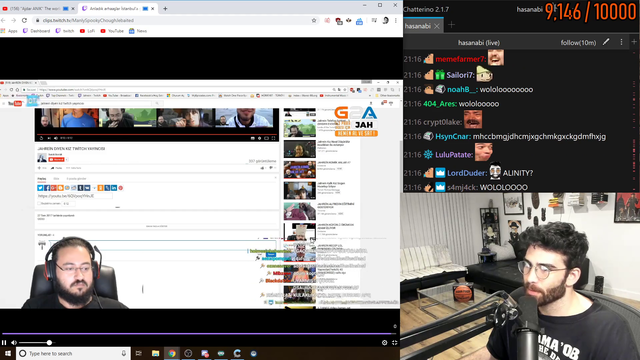Open Apps bookmark shortcut
Viewport: 640px width, 360px height.
click(9, 31)
